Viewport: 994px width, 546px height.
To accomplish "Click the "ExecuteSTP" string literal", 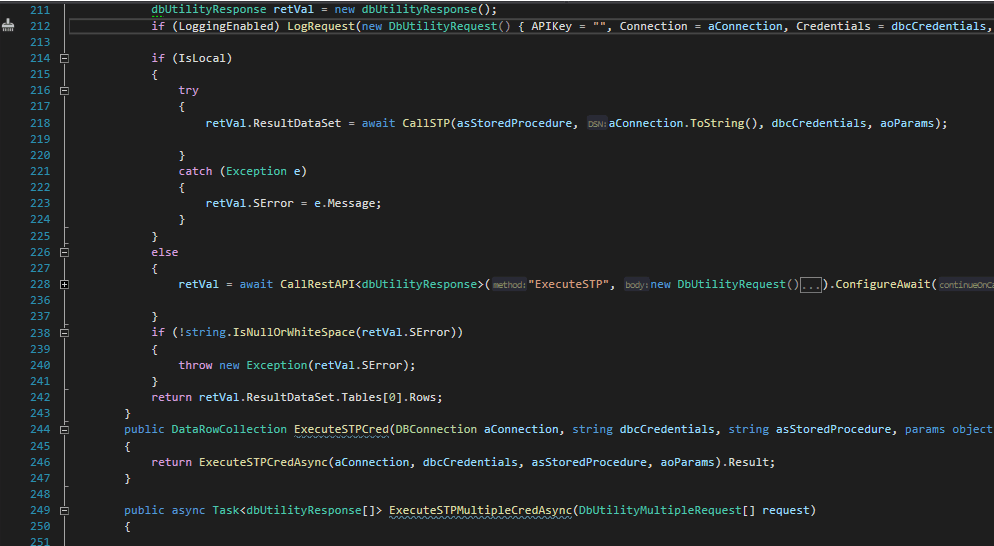I will point(572,284).
